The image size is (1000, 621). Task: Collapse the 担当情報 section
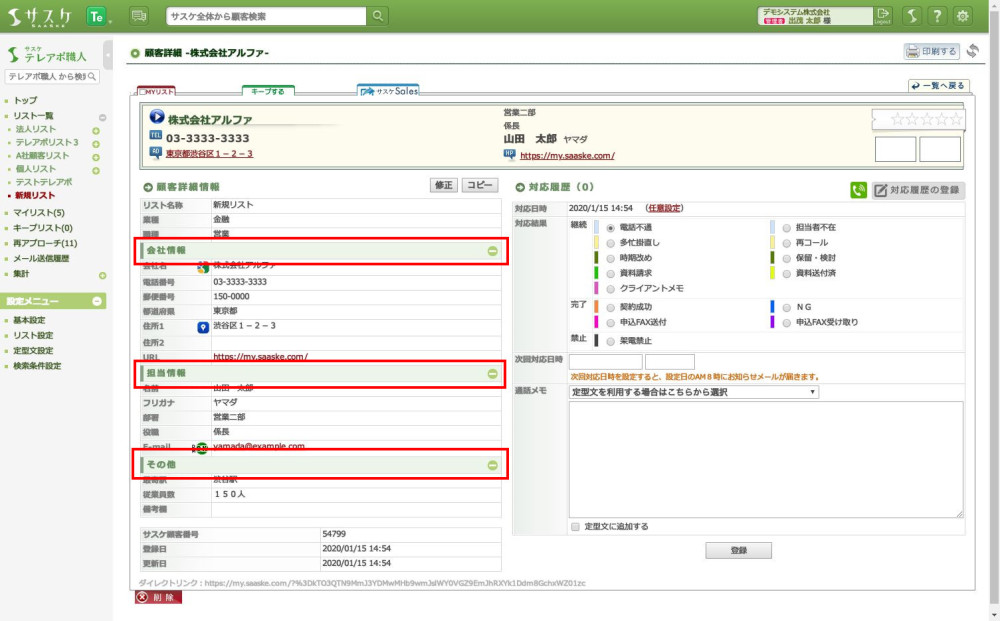point(492,374)
